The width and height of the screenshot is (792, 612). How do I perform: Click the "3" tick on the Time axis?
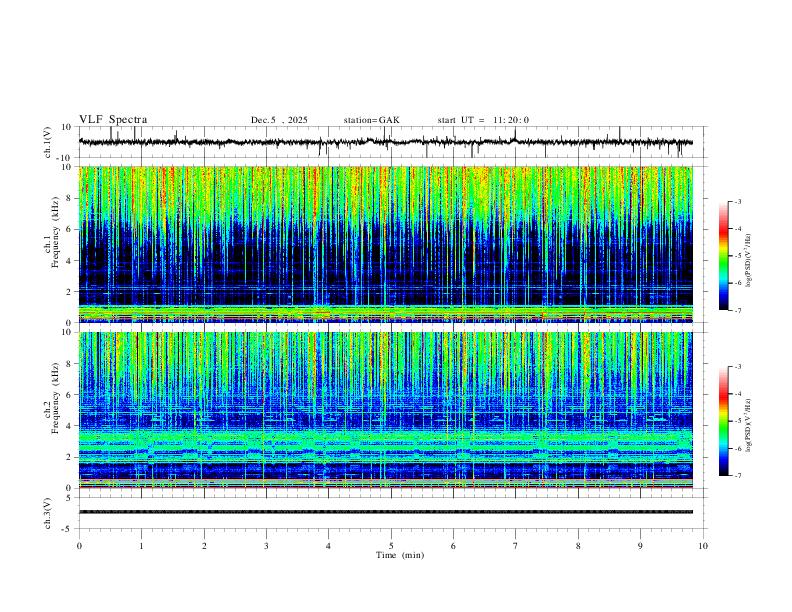tap(266, 546)
